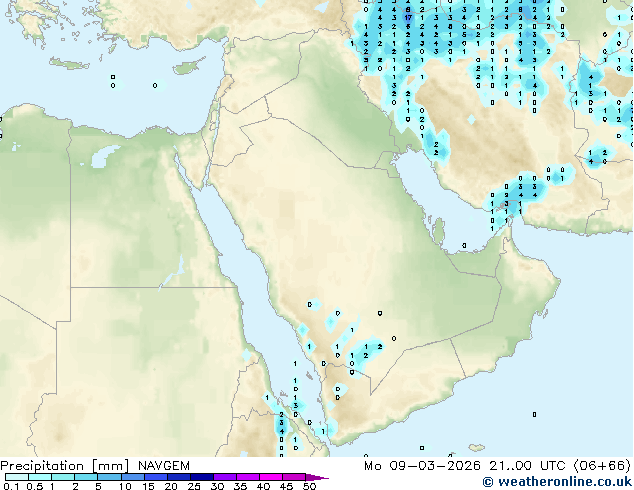The width and height of the screenshot is (634, 490).
Task: Click the 30–35 mm purple legend swatch
Action: pos(224,477)
